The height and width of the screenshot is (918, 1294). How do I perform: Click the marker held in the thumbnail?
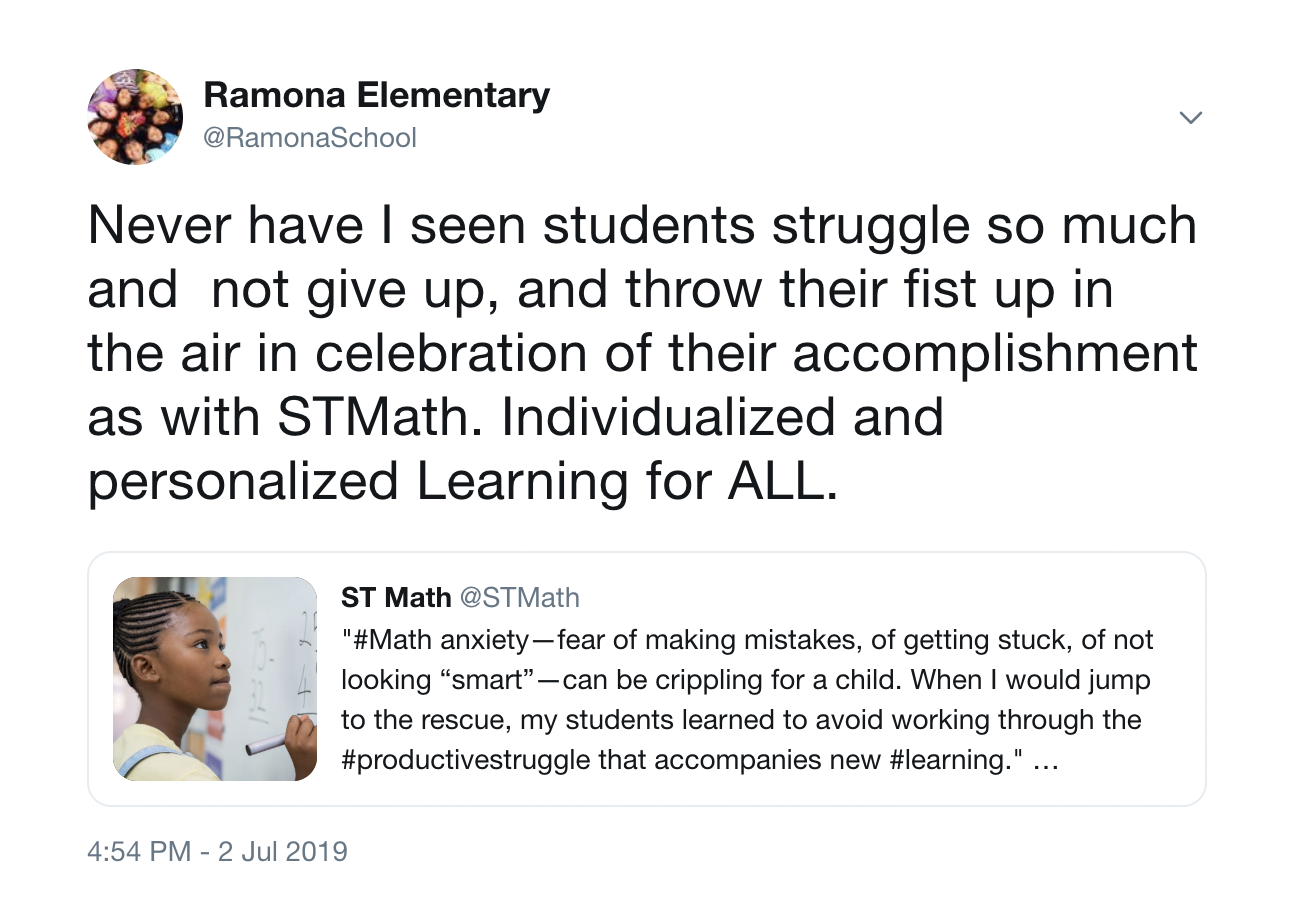point(266,744)
